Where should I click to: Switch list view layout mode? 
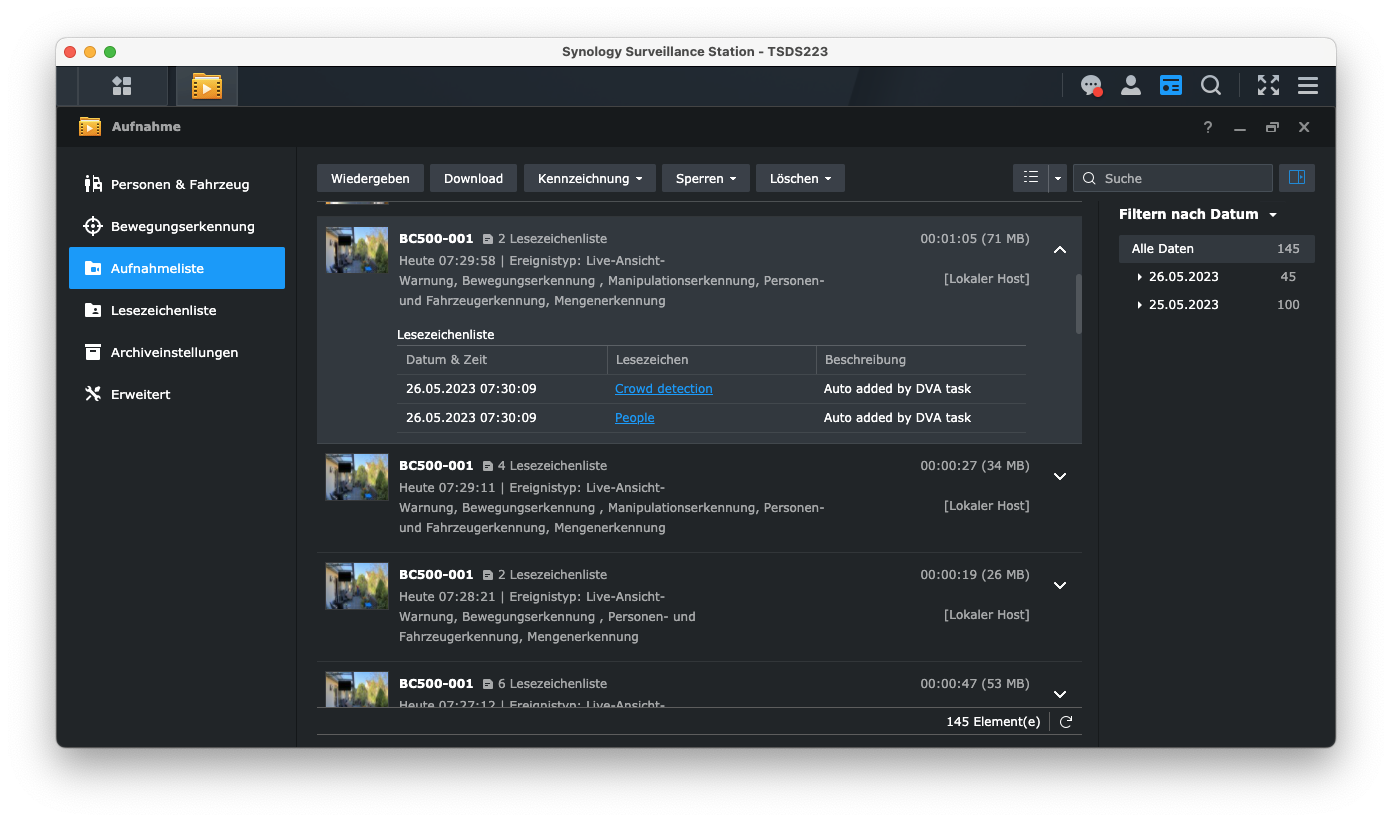pyautogui.click(x=1030, y=178)
